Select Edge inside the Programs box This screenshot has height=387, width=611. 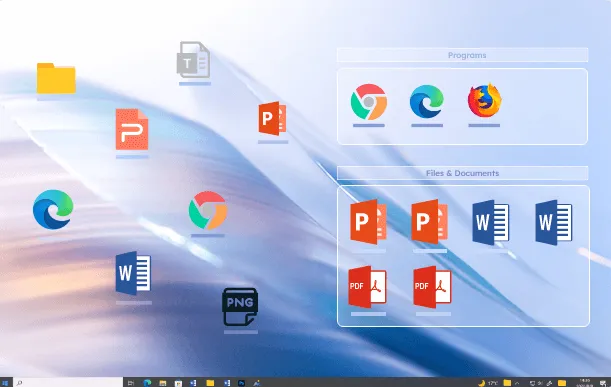tap(427, 102)
